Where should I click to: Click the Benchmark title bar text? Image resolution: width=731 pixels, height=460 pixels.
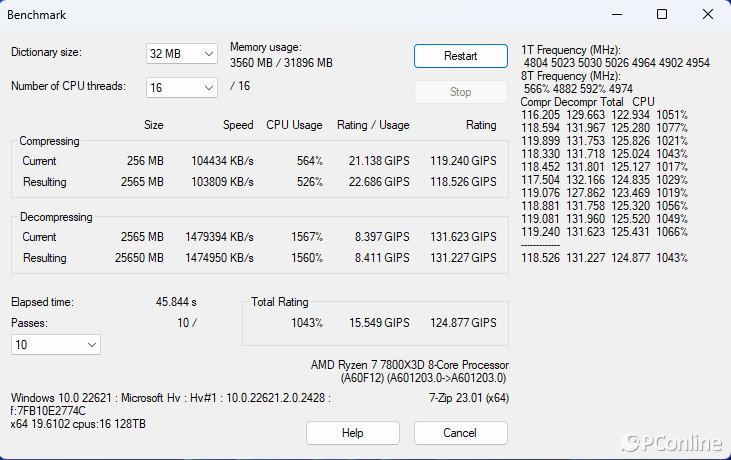pyautogui.click(x=37, y=15)
